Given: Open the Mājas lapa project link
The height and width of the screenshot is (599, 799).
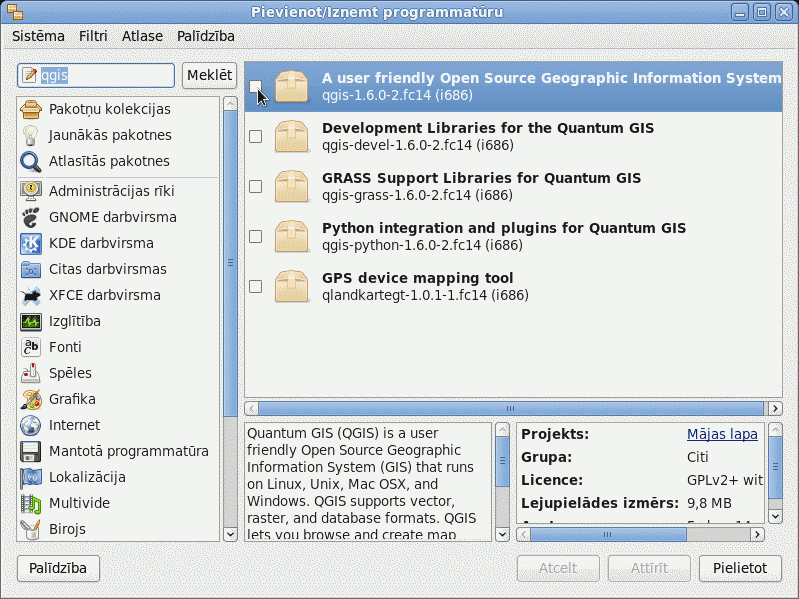Looking at the screenshot, I should (722, 434).
